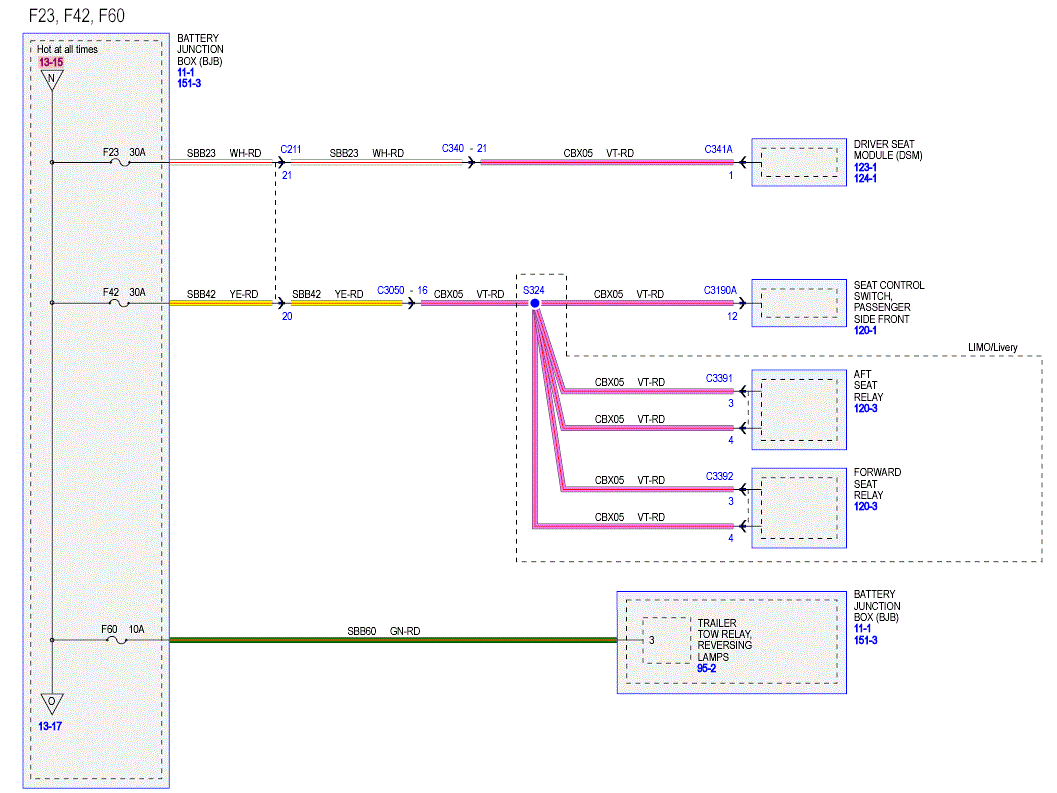Click the C3391 connector label
Image resolution: width=1057 pixels, height=793 pixels.
point(719,378)
